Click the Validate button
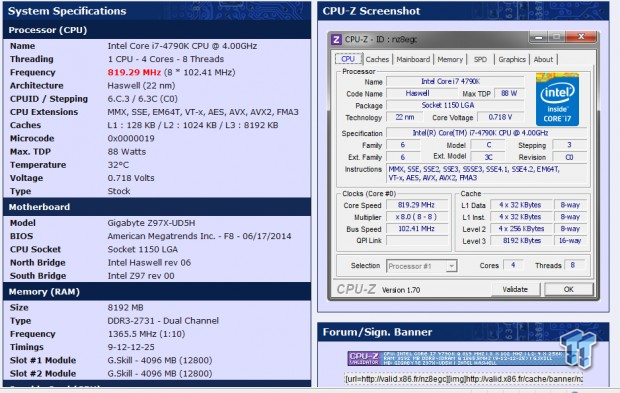Screen dimensions: 620x393 click(x=515, y=289)
